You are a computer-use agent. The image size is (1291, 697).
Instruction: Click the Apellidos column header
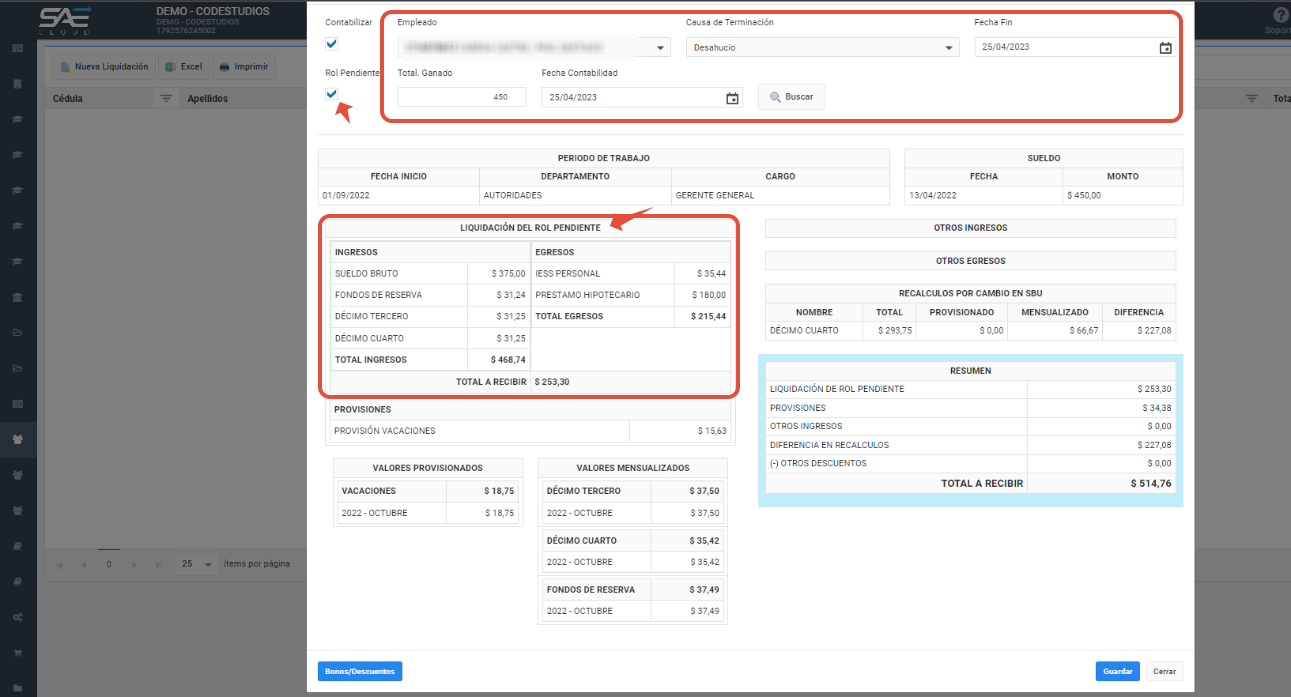coord(208,99)
